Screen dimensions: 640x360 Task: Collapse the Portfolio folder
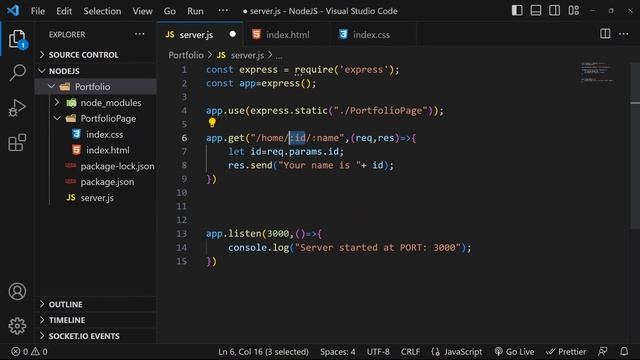pyautogui.click(x=96, y=87)
